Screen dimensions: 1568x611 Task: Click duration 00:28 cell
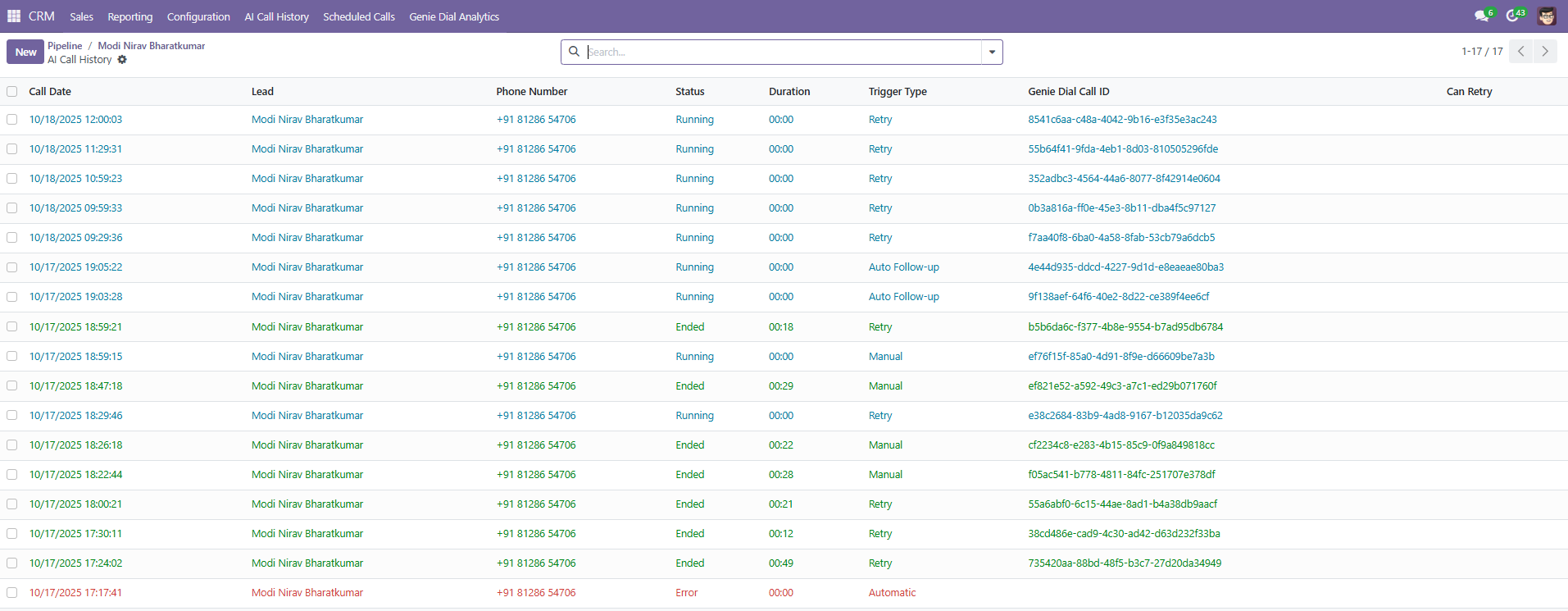[x=781, y=474]
